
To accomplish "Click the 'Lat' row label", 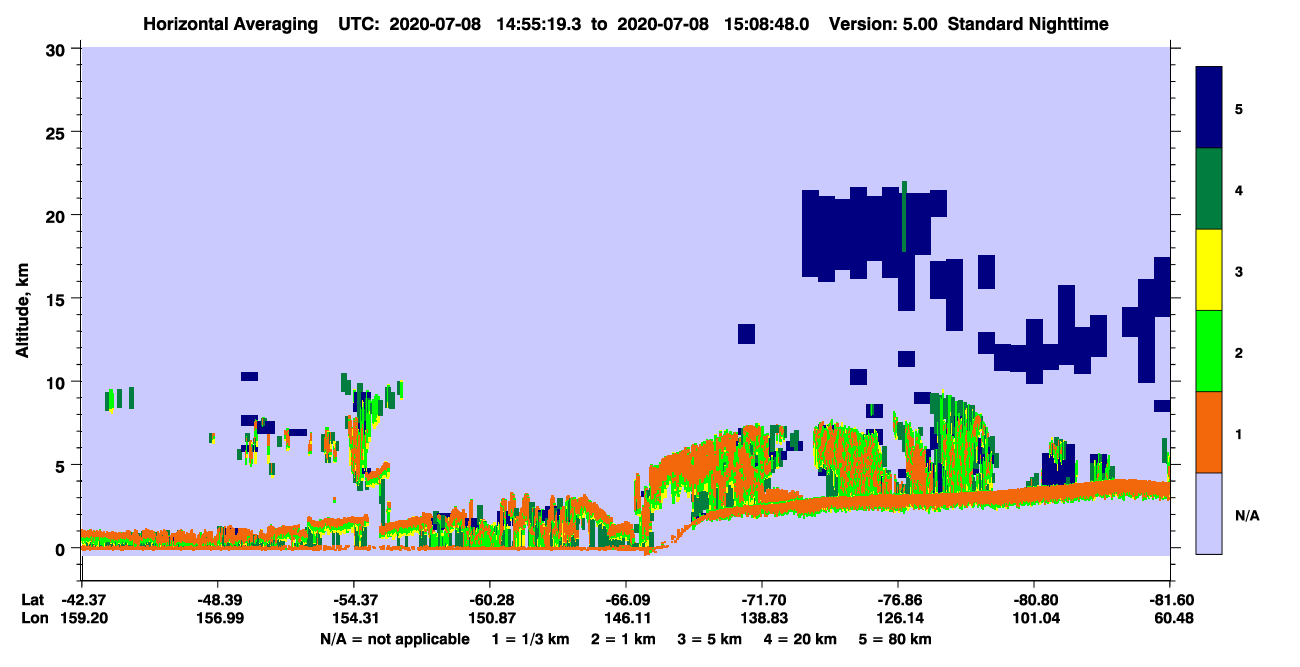I will pyautogui.click(x=32, y=600).
